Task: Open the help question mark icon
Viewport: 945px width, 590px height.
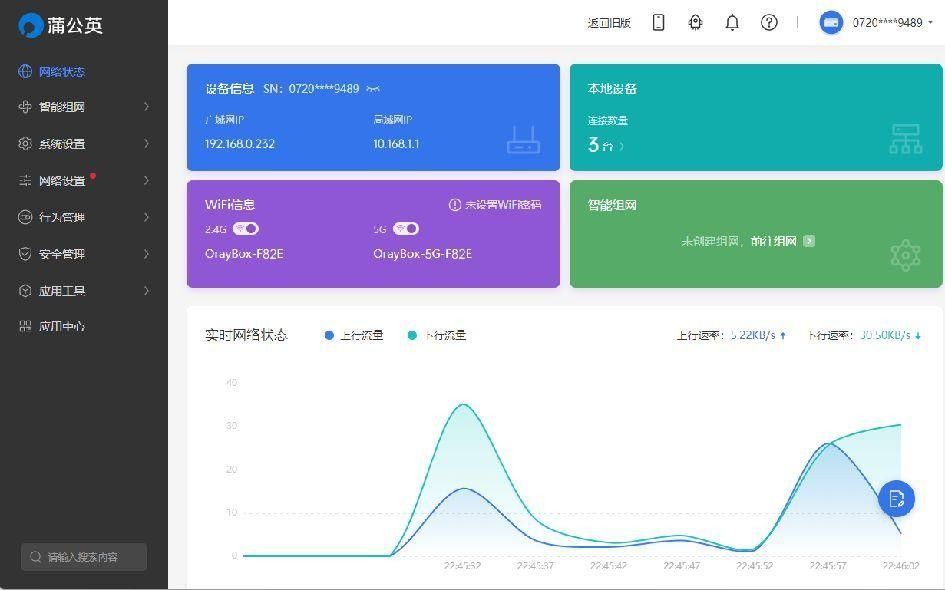Action: 768,22
